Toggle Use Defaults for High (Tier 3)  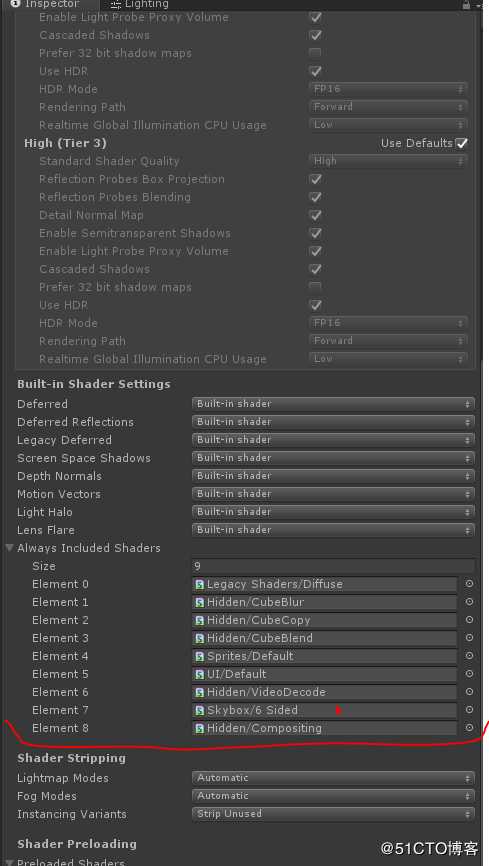coord(462,143)
